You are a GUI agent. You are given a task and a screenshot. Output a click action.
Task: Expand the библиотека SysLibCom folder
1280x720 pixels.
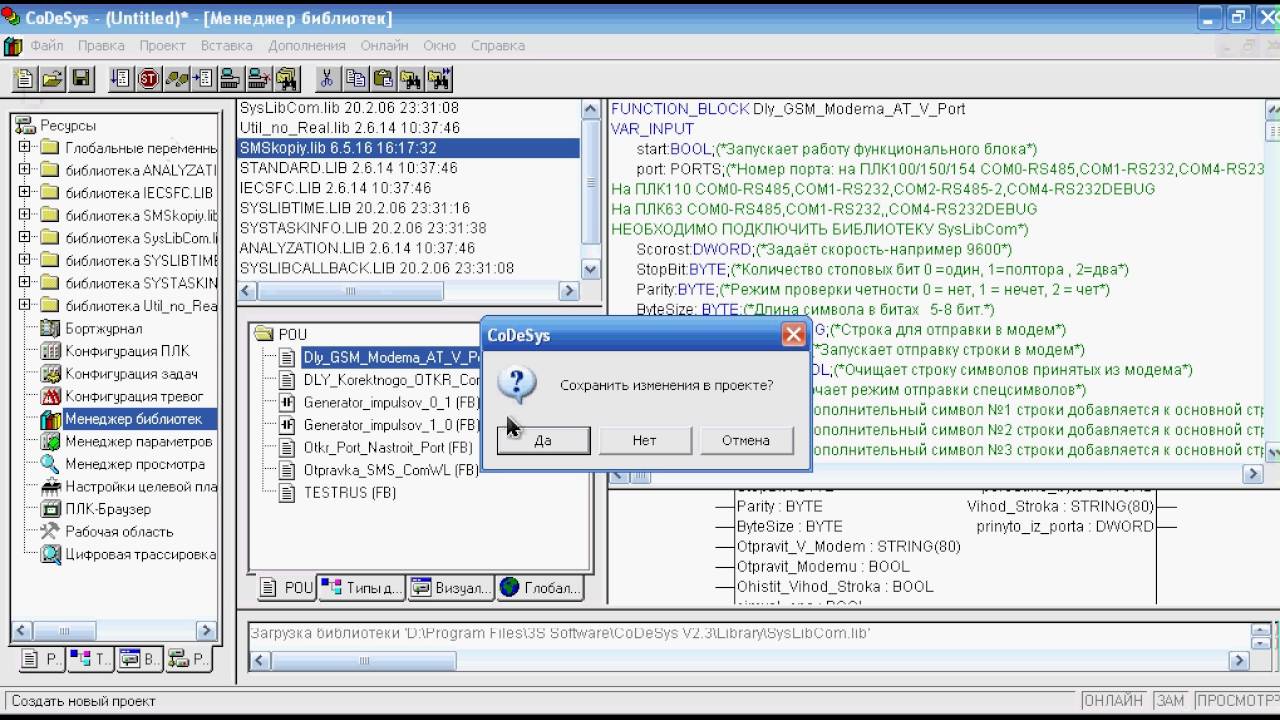(25, 238)
